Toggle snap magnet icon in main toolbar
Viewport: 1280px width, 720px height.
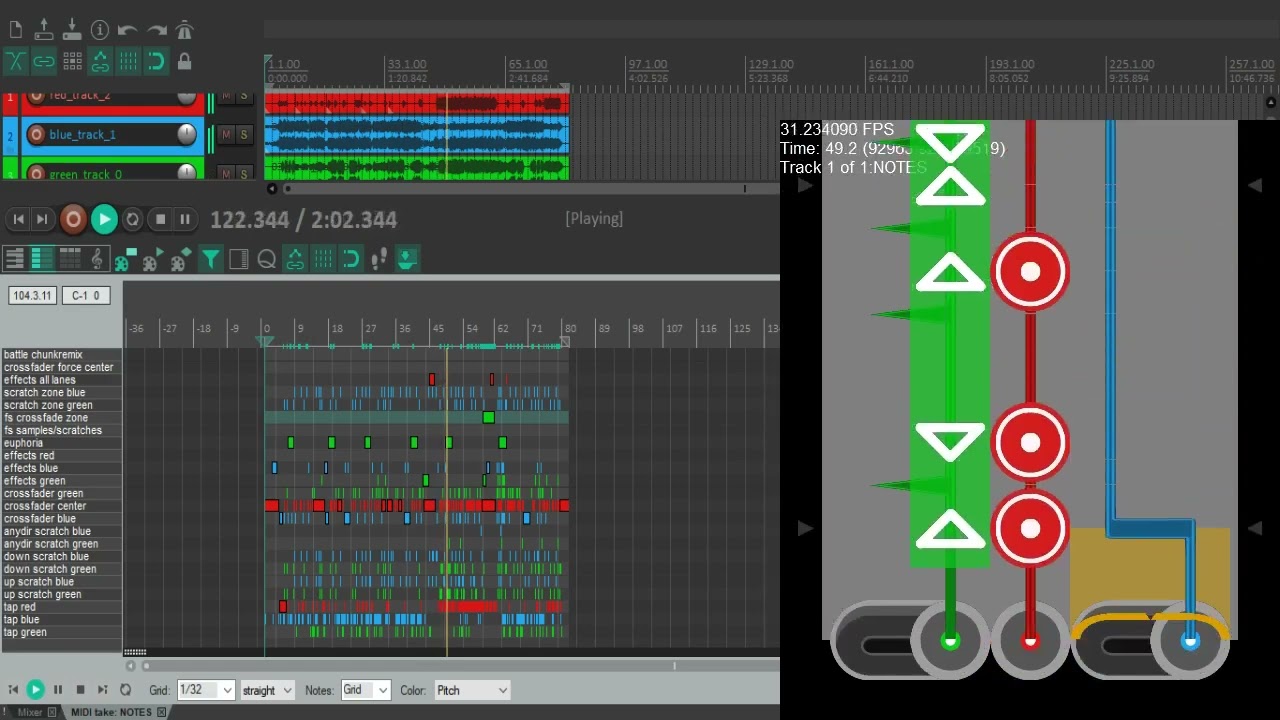click(156, 61)
